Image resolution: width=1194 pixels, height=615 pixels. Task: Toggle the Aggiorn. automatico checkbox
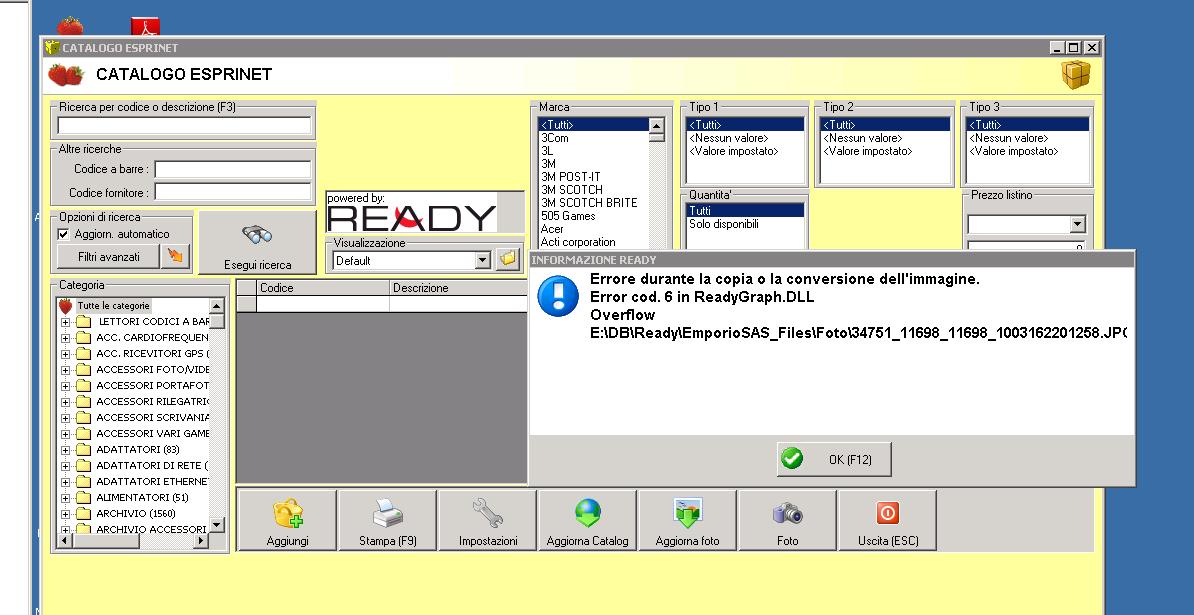click(63, 234)
